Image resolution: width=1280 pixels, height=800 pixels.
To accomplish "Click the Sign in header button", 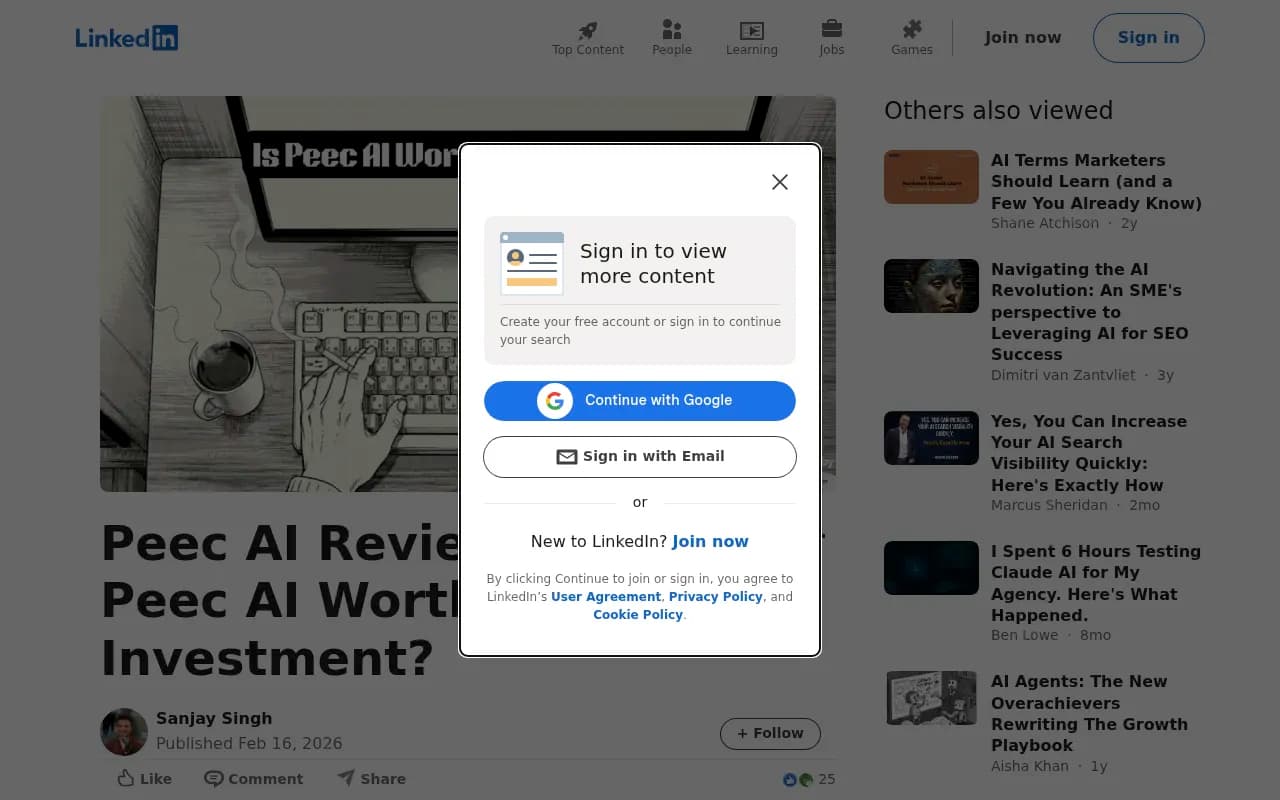I will 1149,38.
